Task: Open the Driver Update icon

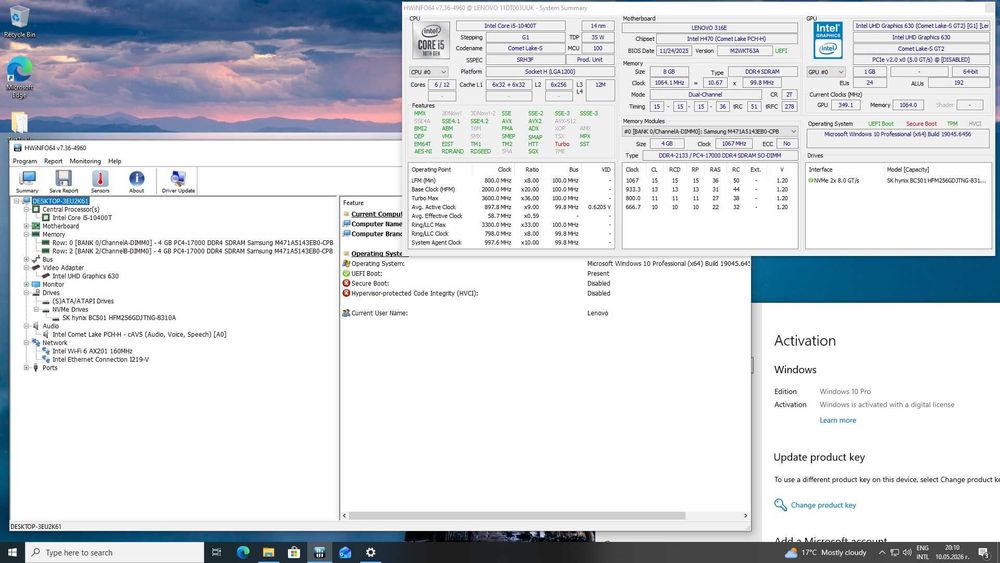Action: [x=178, y=181]
